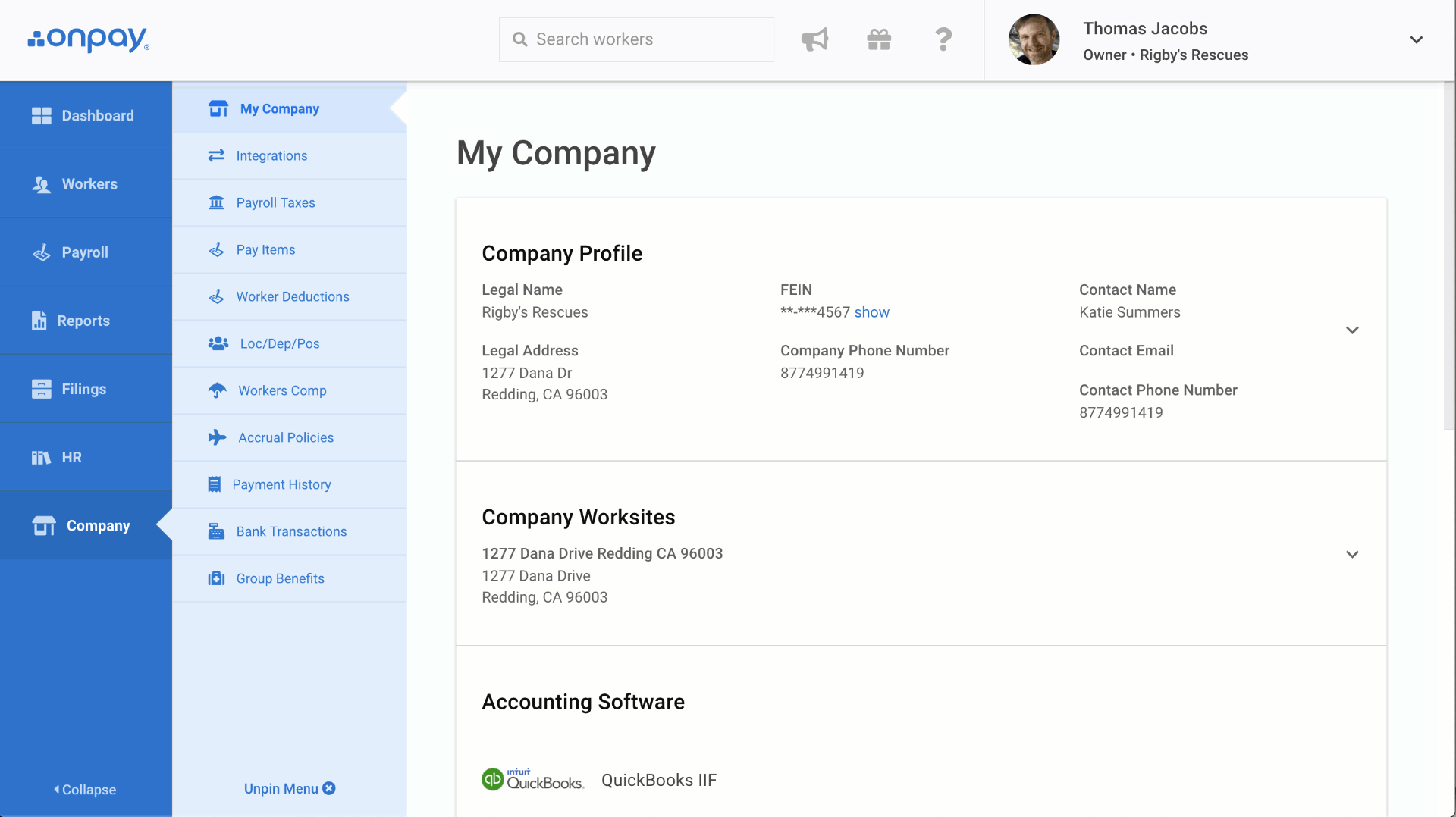Click the Pay Items hand icon
1456x817 pixels.
point(216,249)
